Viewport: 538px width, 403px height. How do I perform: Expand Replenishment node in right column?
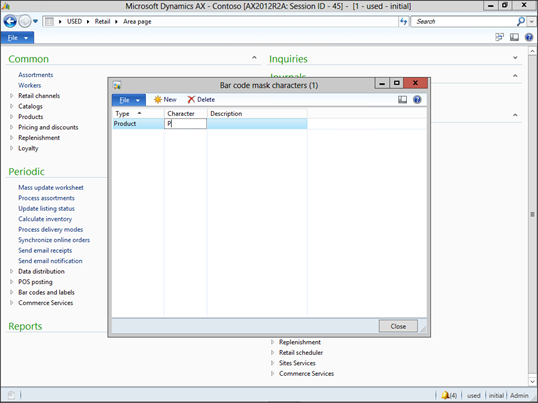click(272, 342)
